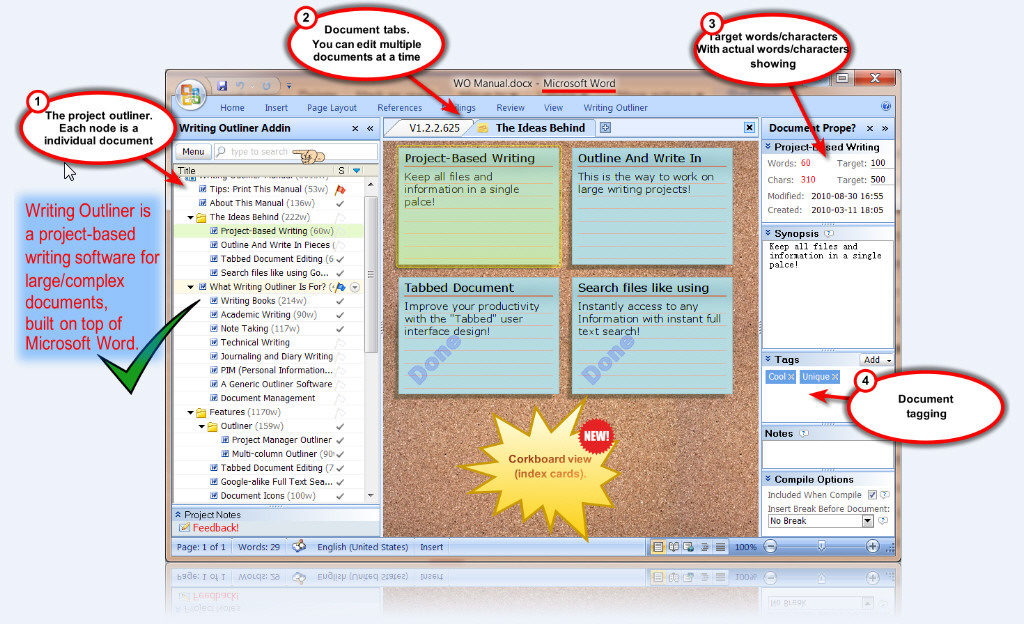The image size is (1024, 624).
Task: Close the Writing Outliner Addin pane
Action: pyautogui.click(x=355, y=129)
